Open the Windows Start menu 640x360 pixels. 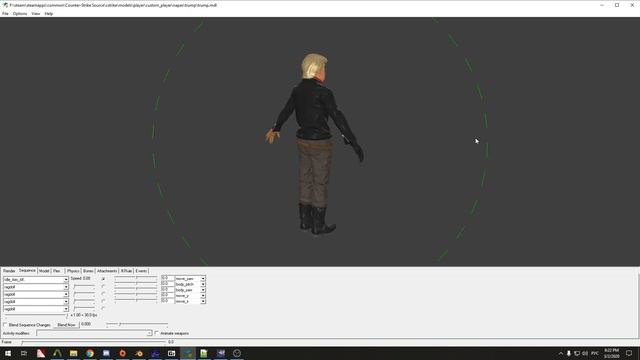[x=8, y=353]
